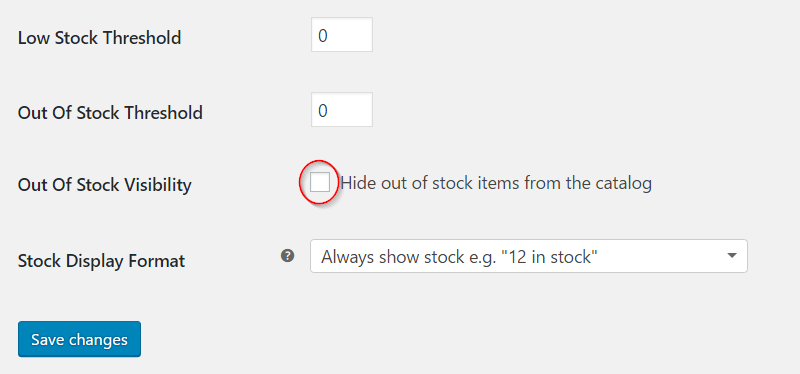Screen dimensions: 800x374
Task: Click the 'Hide out of stock items from the catalog' label
Action: point(496,183)
